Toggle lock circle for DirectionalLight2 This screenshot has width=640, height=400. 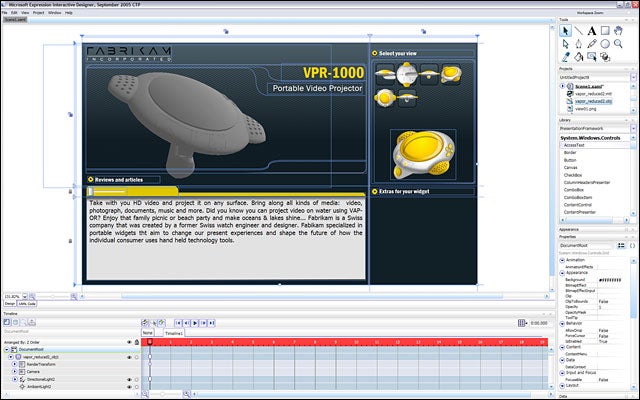coord(137,380)
